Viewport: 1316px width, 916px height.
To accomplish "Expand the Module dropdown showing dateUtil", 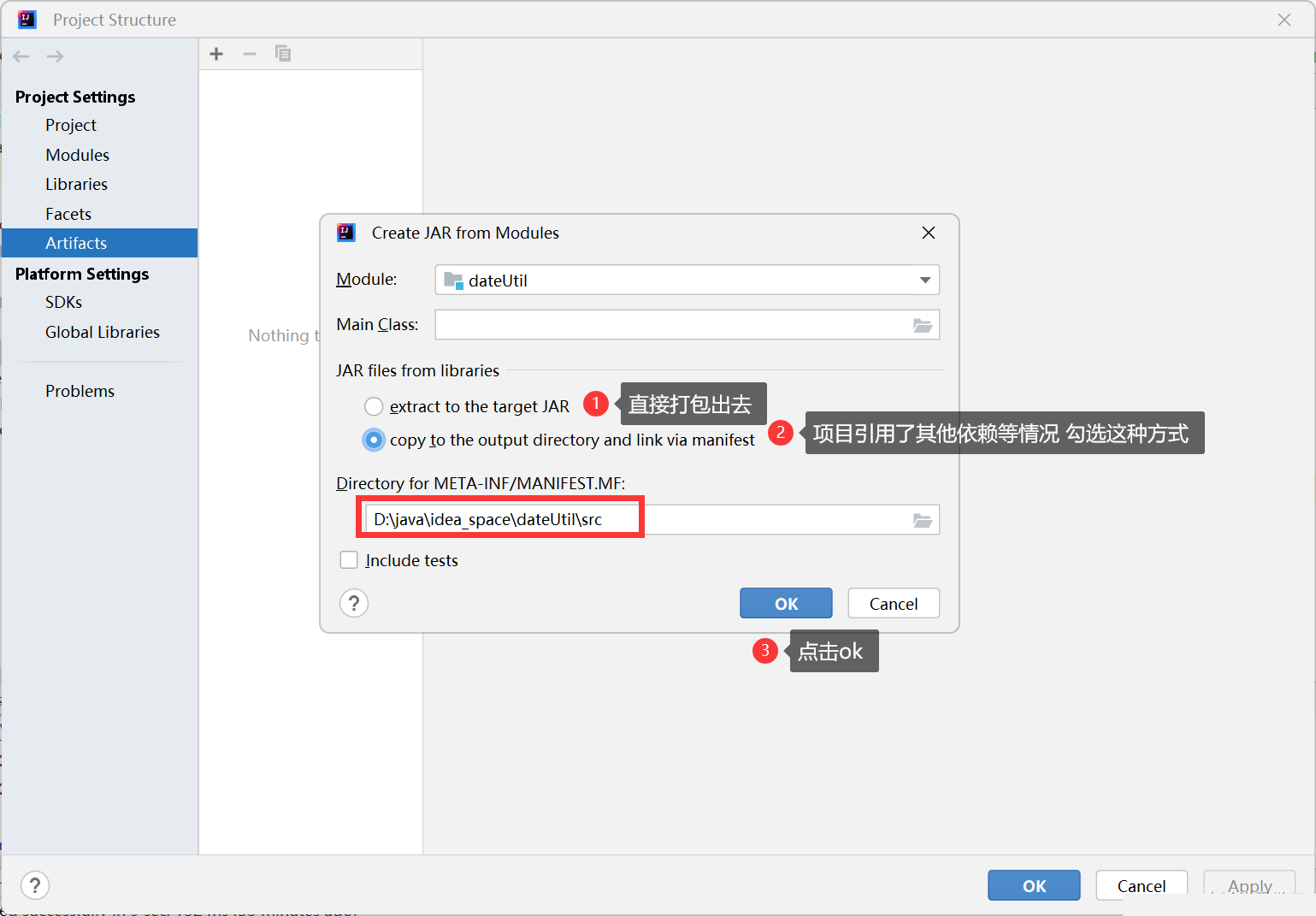I will pyautogui.click(x=924, y=280).
